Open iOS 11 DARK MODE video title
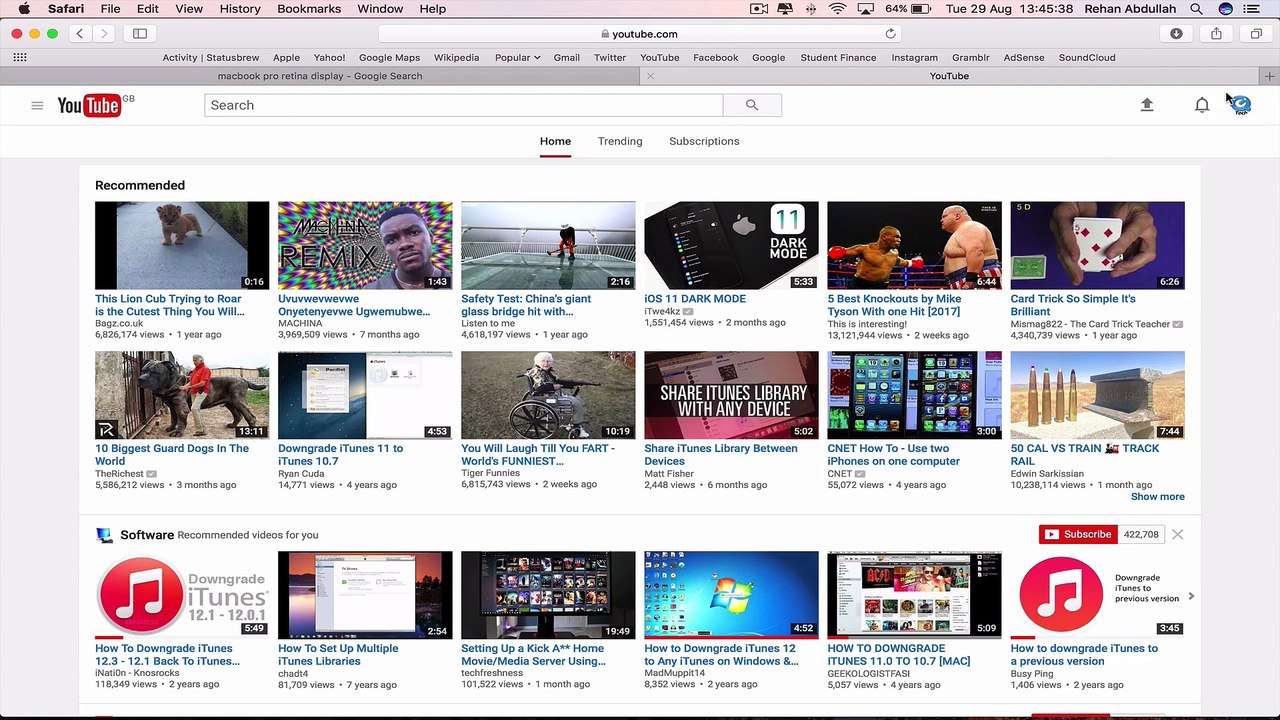 coord(695,299)
